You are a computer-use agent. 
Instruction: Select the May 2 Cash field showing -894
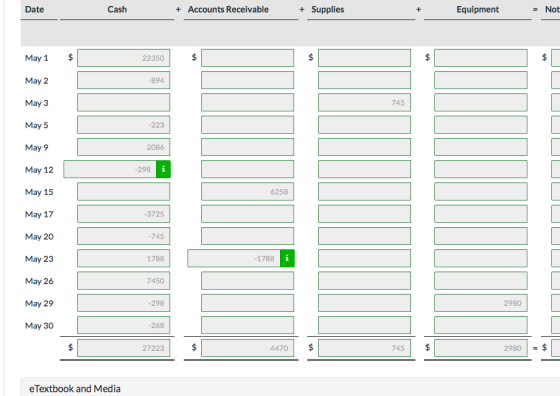coord(124,80)
